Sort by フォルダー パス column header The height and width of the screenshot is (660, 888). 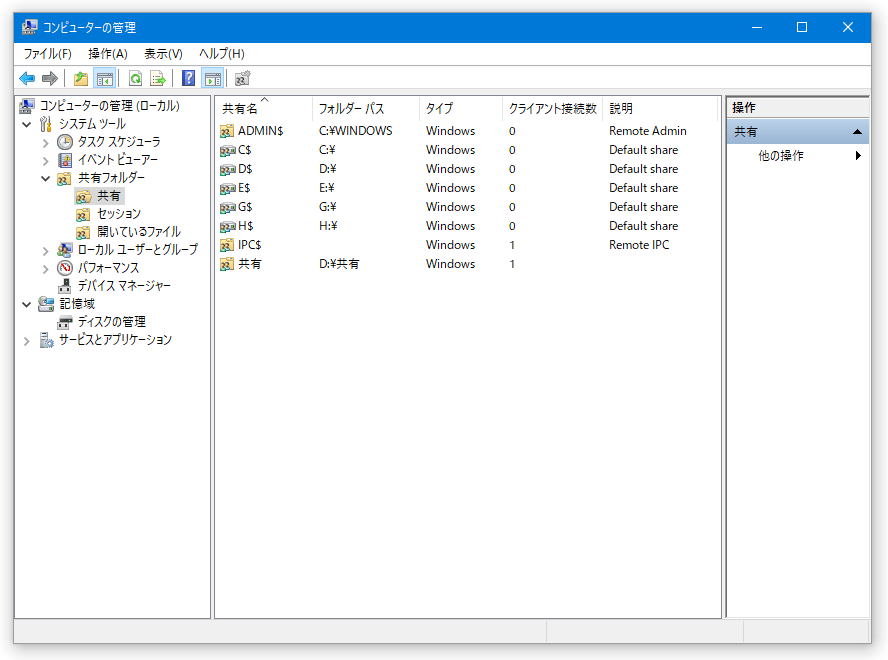pos(366,108)
